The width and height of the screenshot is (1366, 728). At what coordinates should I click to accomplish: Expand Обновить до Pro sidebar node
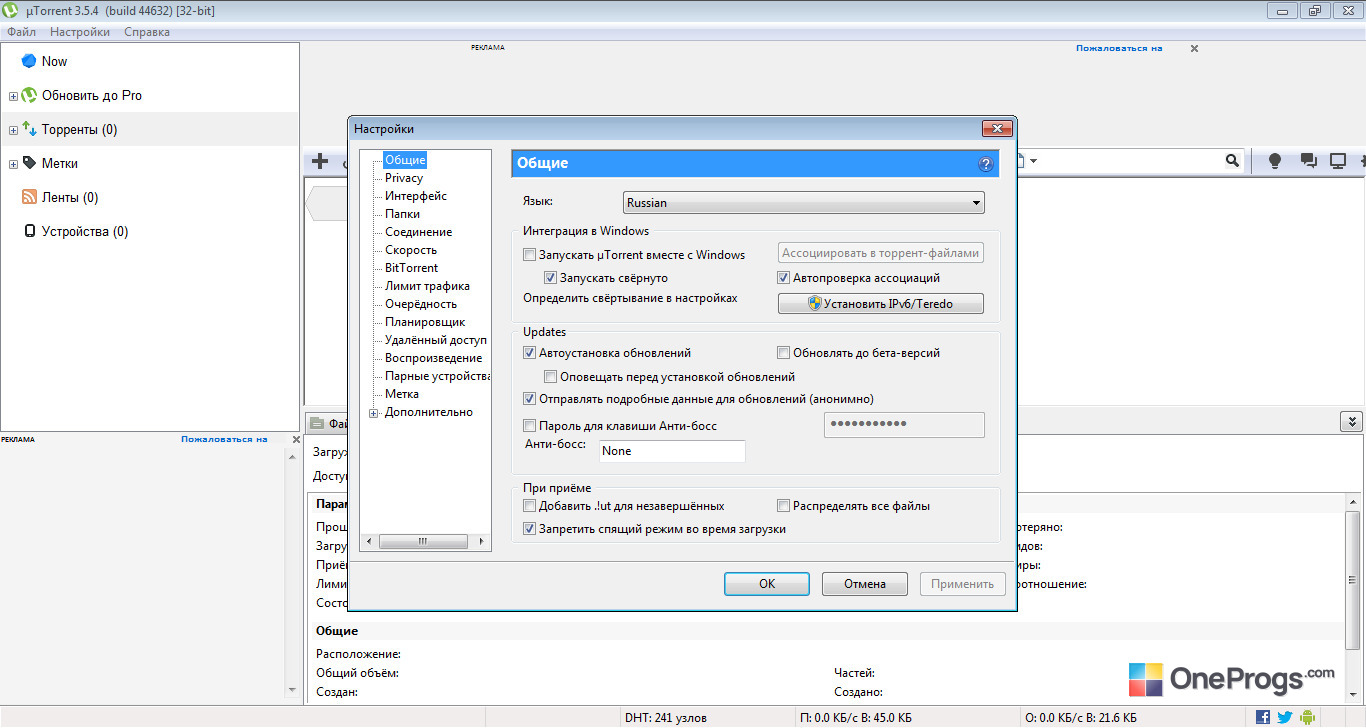(13, 96)
